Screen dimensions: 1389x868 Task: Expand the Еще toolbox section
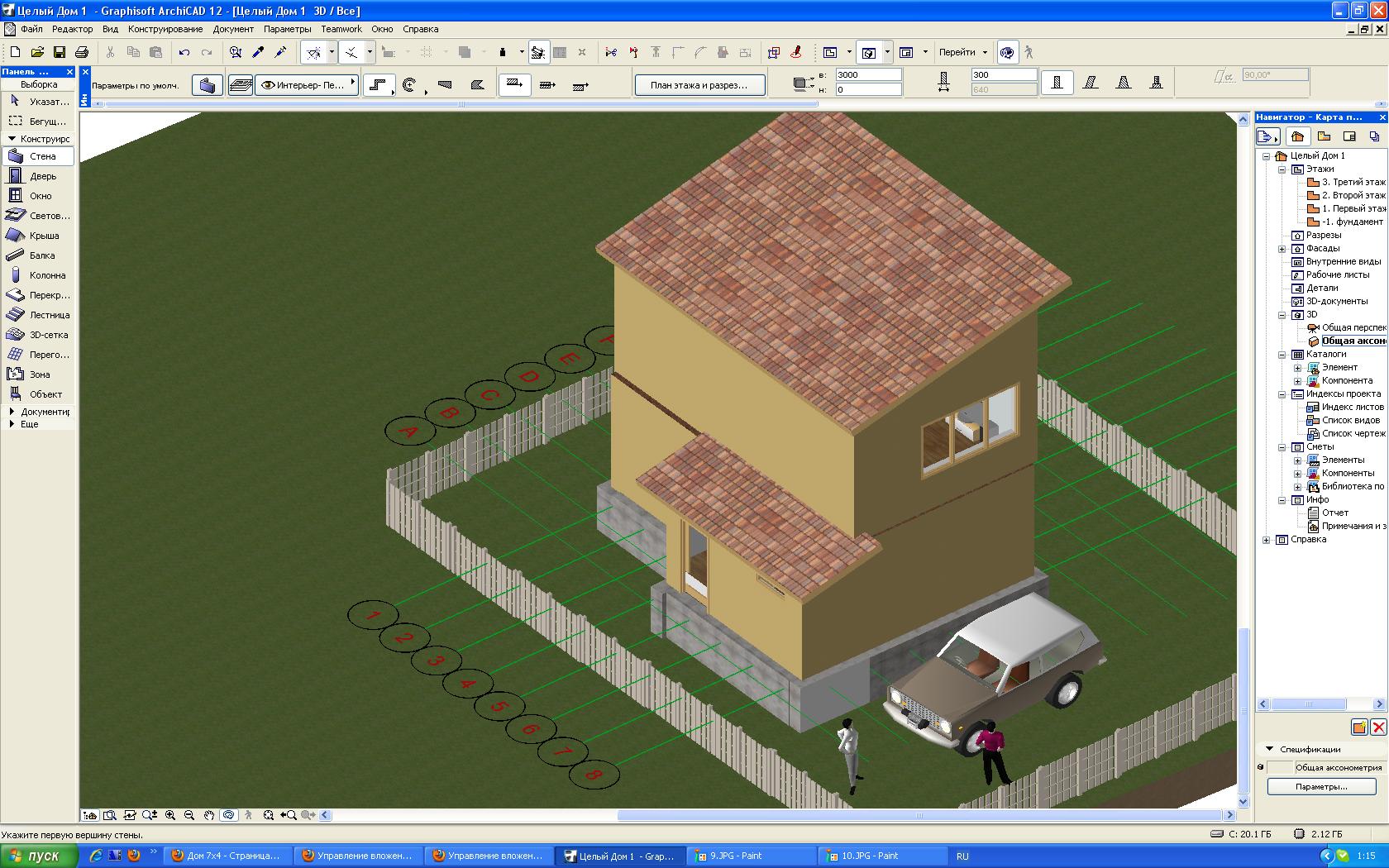point(12,423)
